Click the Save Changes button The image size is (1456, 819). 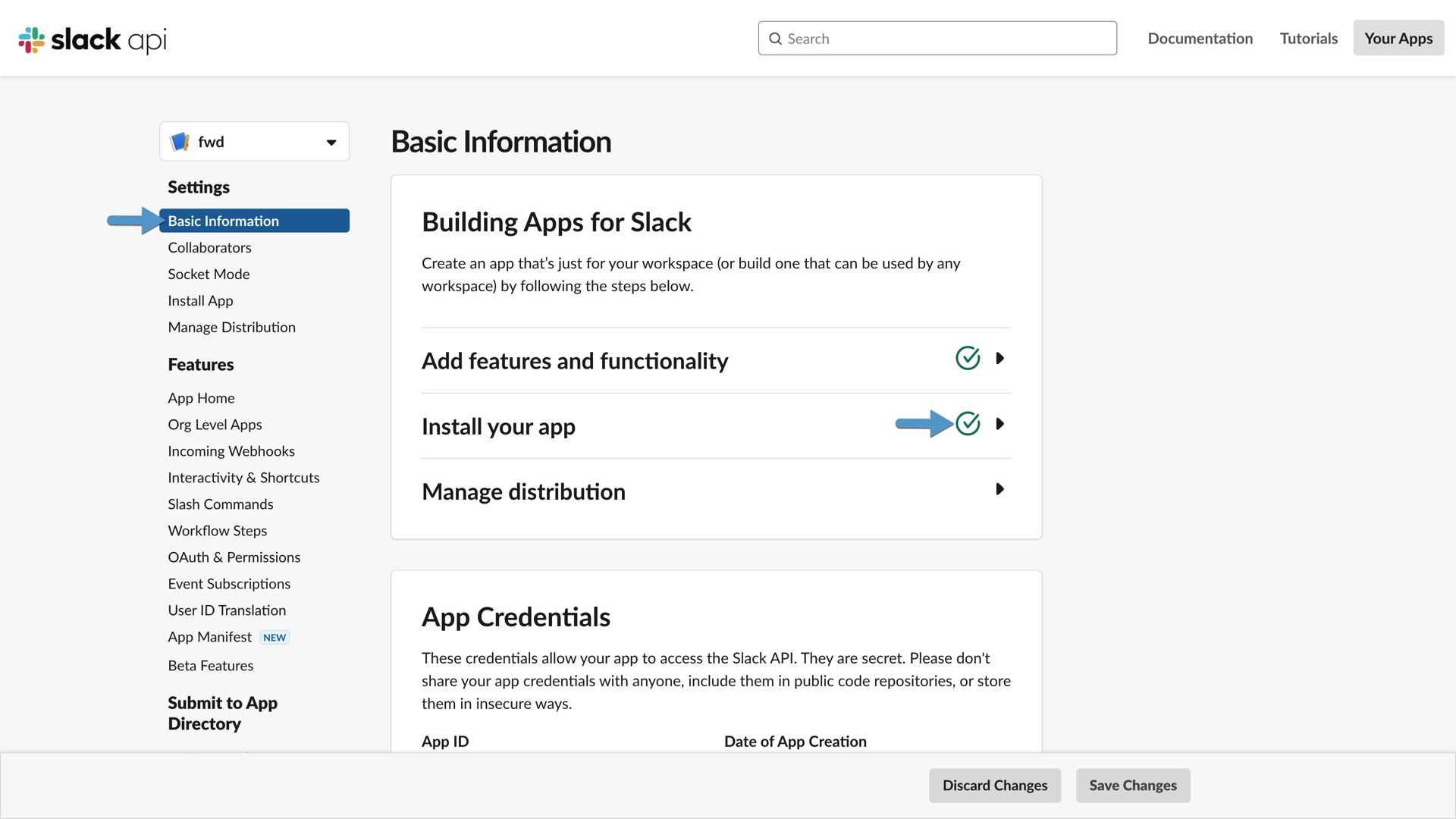pos(1132,786)
